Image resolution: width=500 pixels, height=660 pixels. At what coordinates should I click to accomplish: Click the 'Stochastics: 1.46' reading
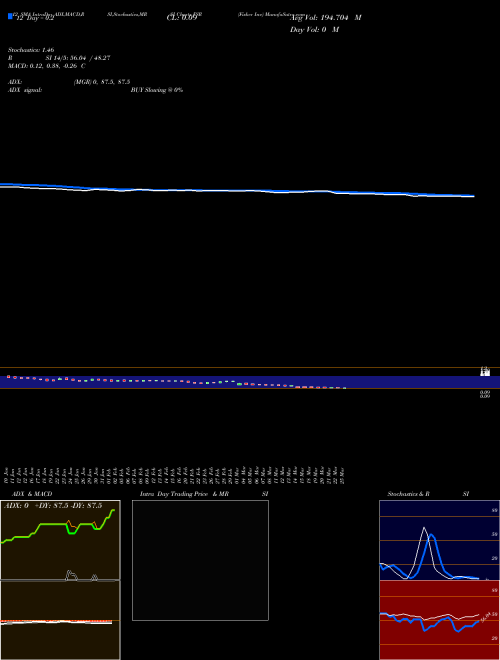point(31,50)
